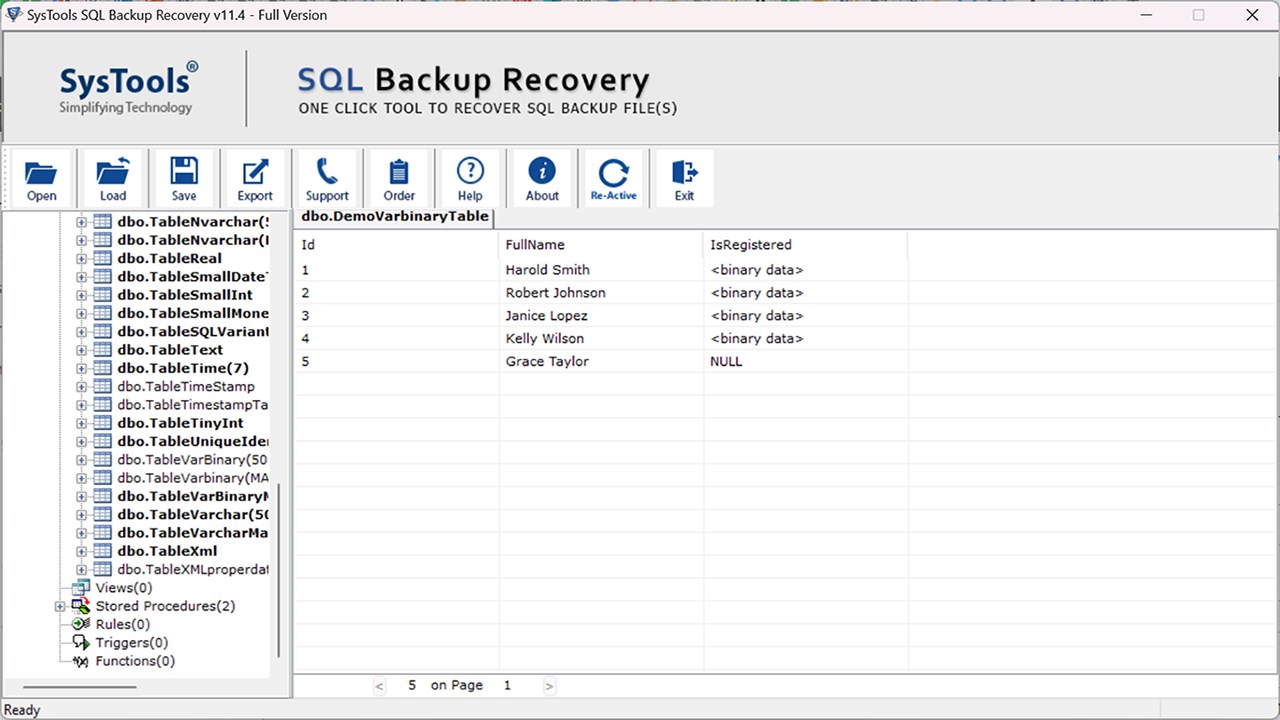Click the table icon beside dbo.TableXMLproperdat
The image size is (1280, 720).
pos(102,569)
